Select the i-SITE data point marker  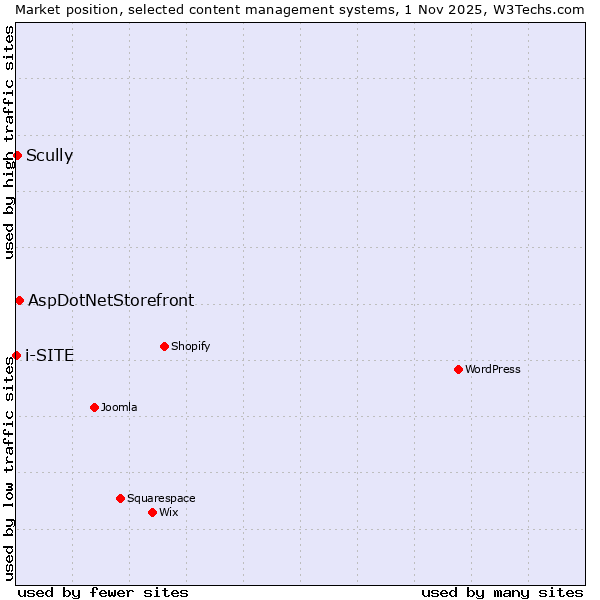click(x=16, y=355)
